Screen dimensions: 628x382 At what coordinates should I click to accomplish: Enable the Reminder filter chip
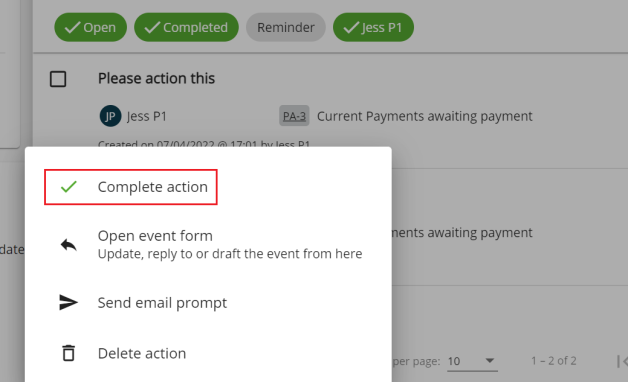coord(286,27)
